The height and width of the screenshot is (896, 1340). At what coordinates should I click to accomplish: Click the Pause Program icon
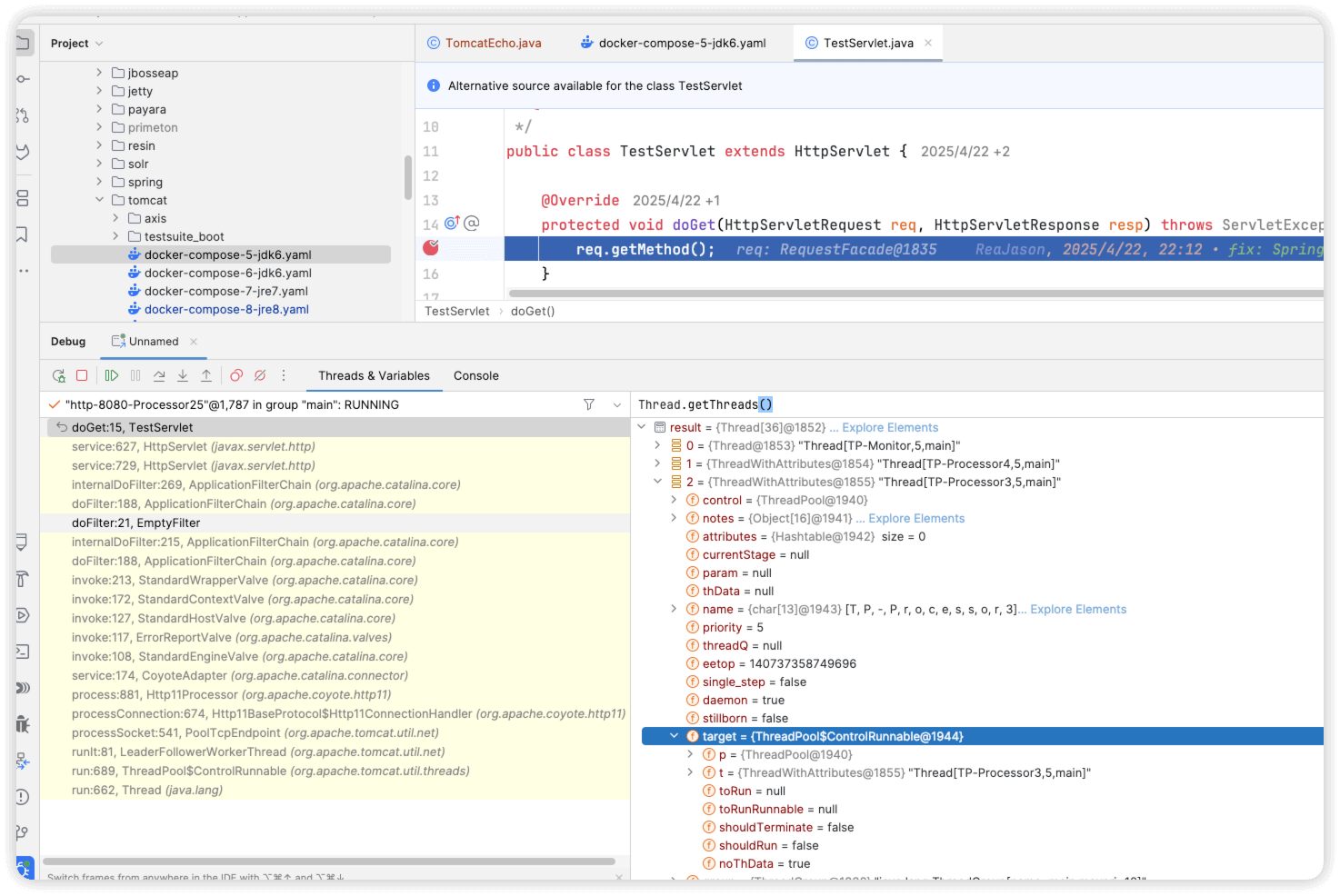pyautogui.click(x=135, y=375)
